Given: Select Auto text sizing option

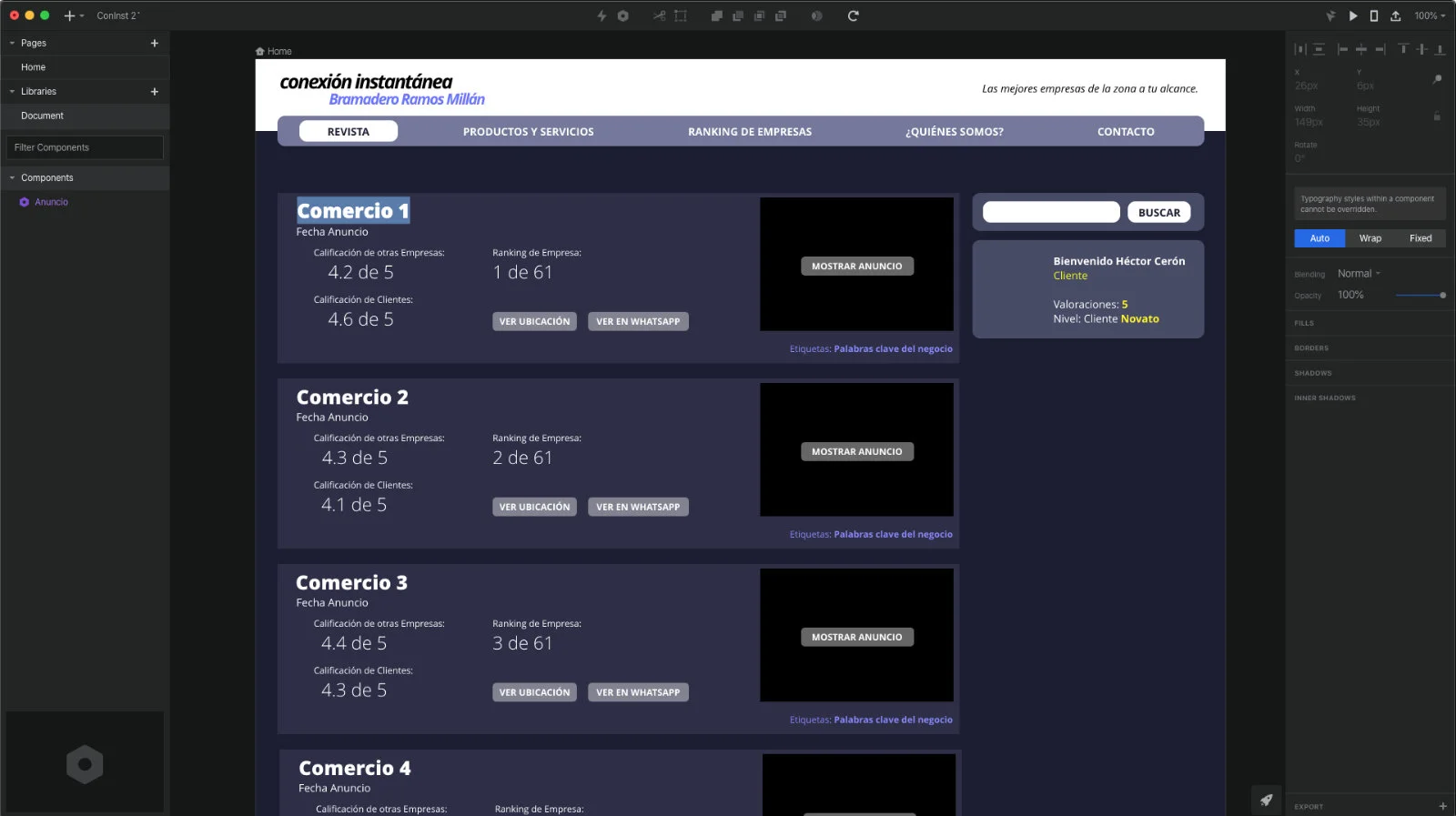Looking at the screenshot, I should (x=1319, y=238).
